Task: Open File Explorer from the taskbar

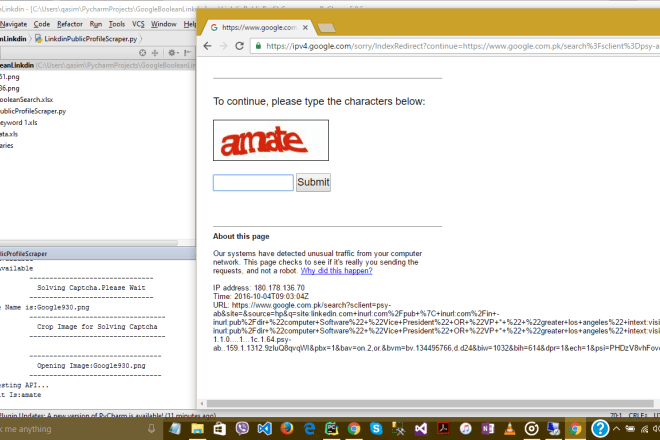Action: (x=197, y=429)
